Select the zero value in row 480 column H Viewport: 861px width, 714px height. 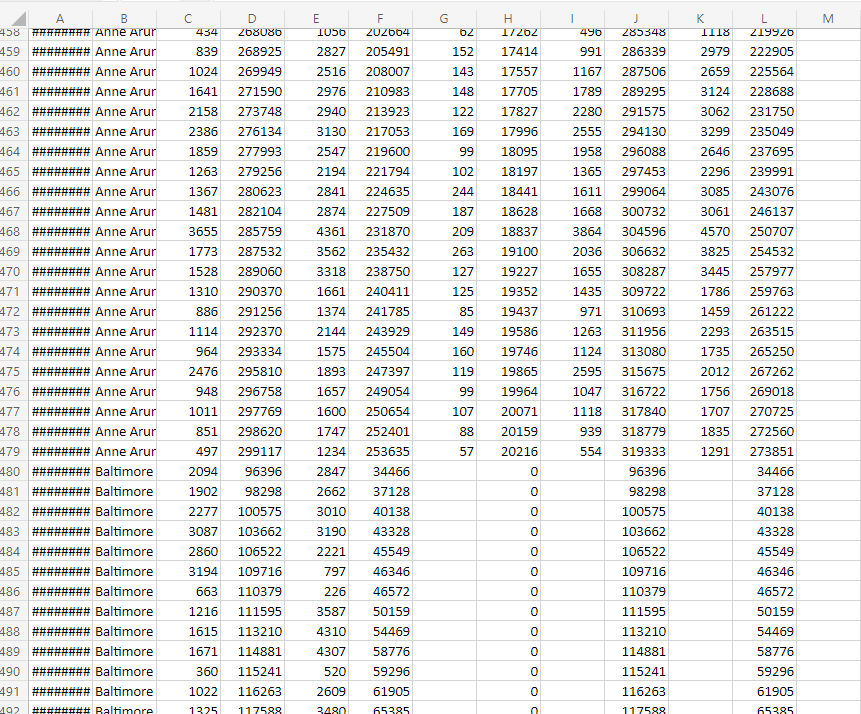tap(507, 471)
